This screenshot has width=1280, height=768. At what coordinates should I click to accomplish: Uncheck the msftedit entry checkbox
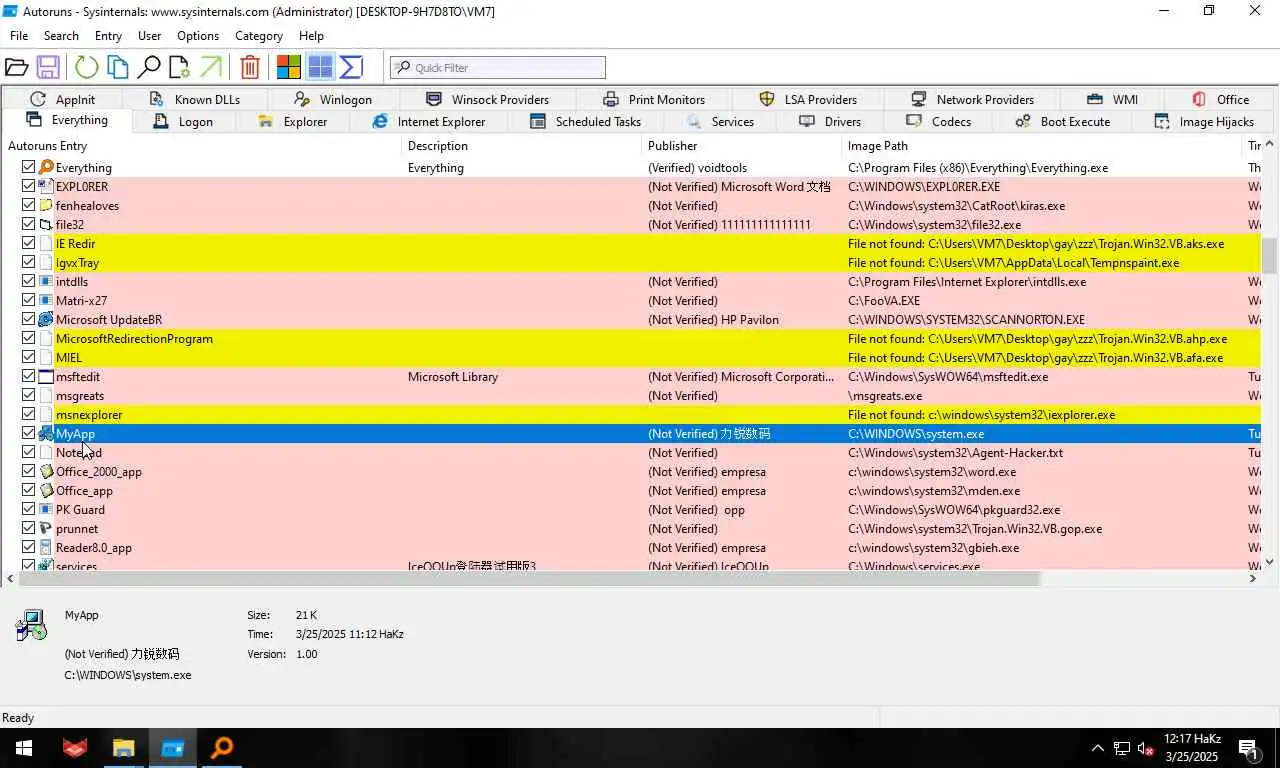pos(28,377)
